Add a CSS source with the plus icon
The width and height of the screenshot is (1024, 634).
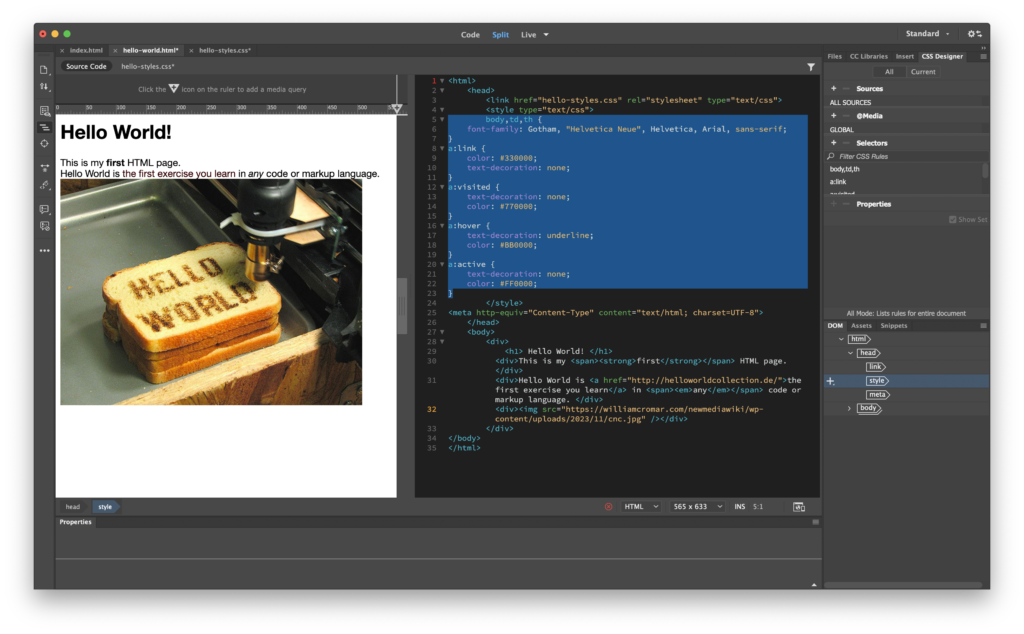pos(834,88)
